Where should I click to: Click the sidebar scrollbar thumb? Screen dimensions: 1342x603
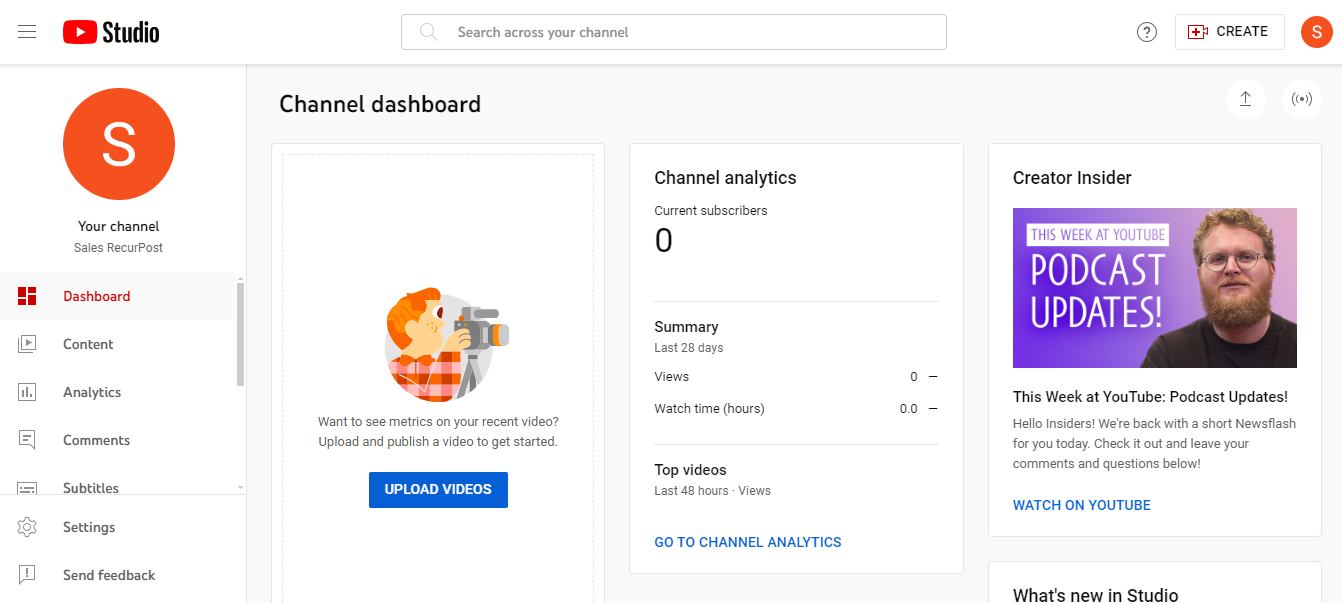[240, 333]
